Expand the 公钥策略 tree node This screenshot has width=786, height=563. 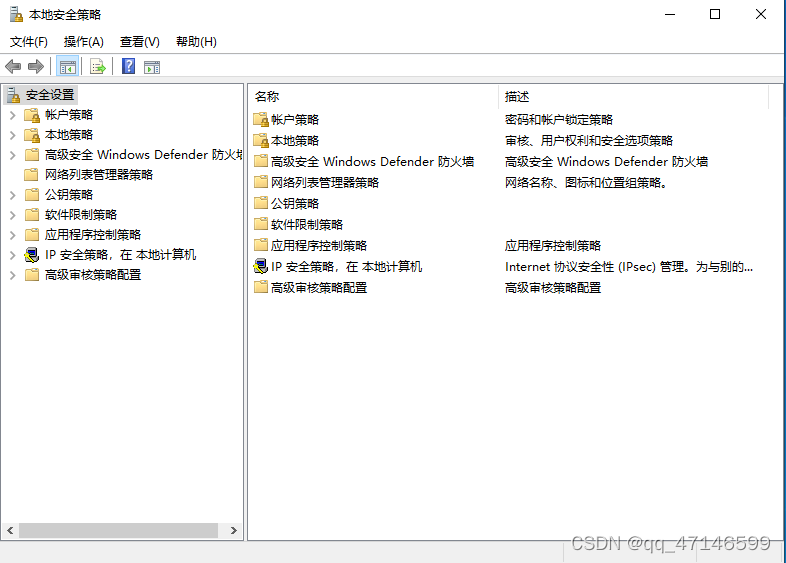[x=13, y=195]
